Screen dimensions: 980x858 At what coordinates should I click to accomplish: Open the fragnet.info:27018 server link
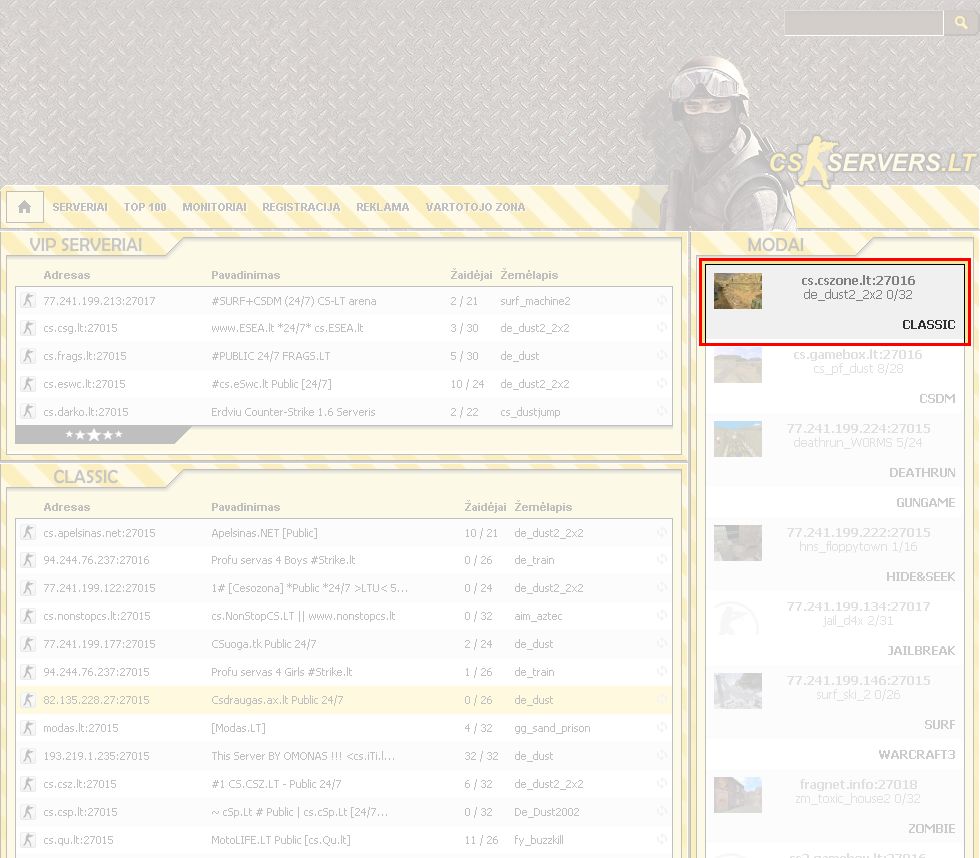pyautogui.click(x=858, y=784)
